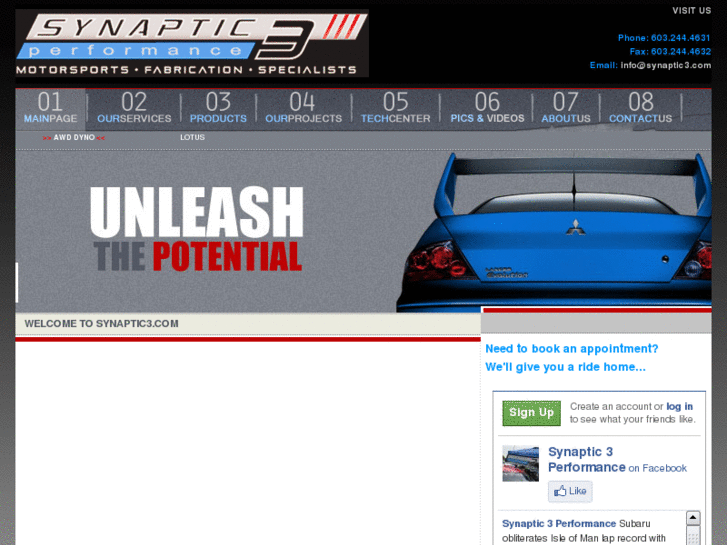Click the phone number 603.244.4631
Image resolution: width=727 pixels, height=545 pixels.
point(680,38)
